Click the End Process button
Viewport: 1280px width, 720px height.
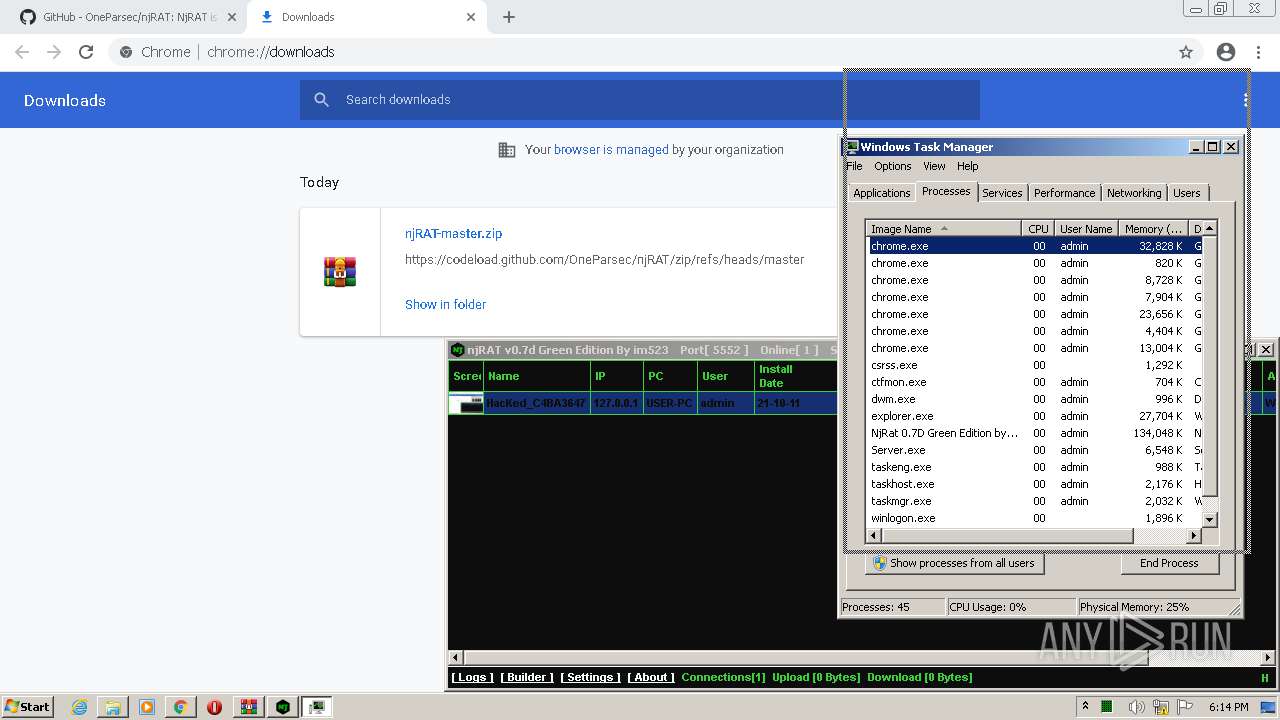point(1169,563)
